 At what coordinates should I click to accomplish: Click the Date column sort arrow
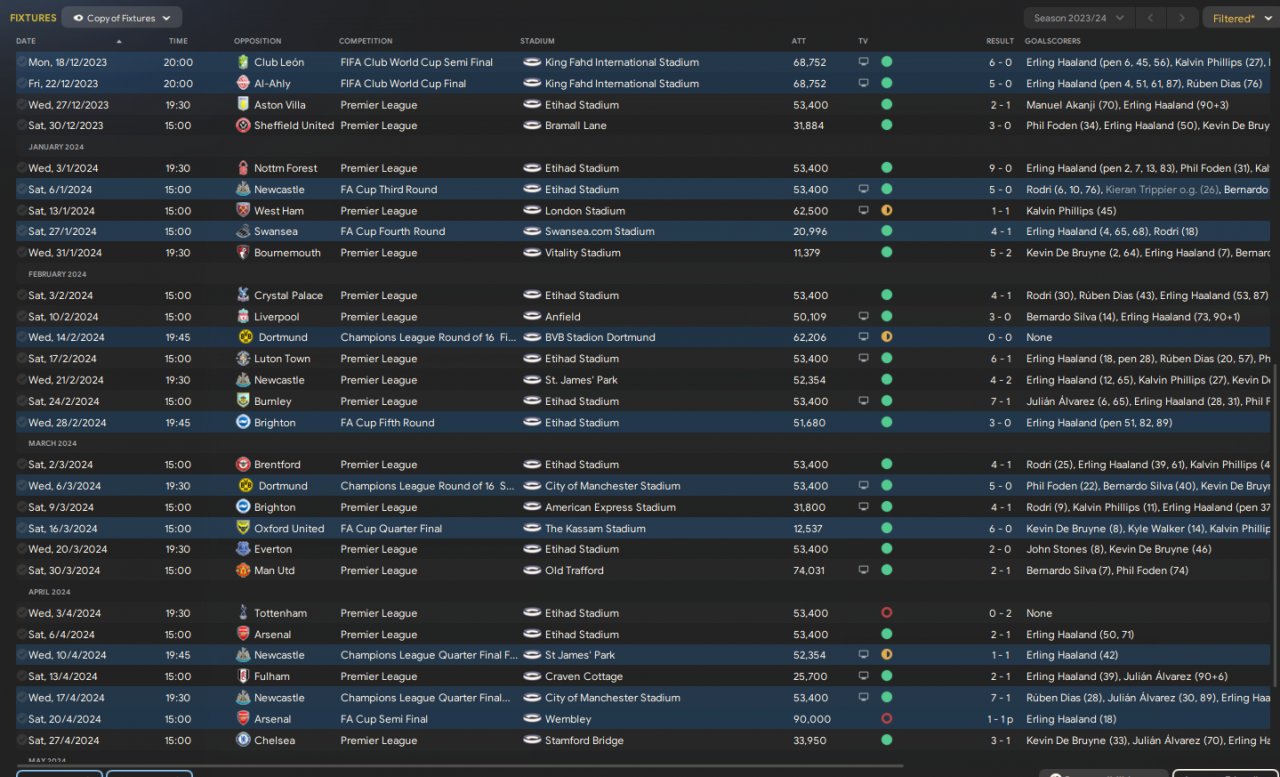(120, 41)
